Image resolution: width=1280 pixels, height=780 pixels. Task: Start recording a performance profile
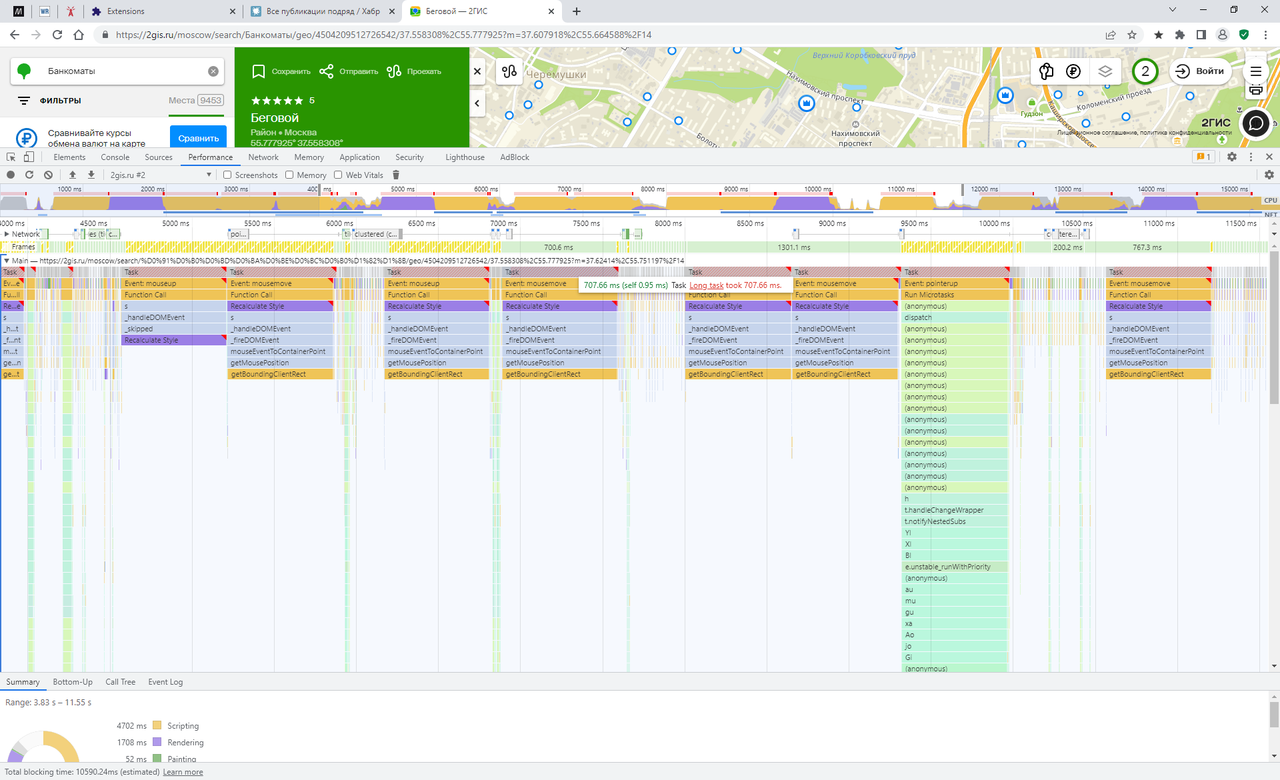click(11, 175)
